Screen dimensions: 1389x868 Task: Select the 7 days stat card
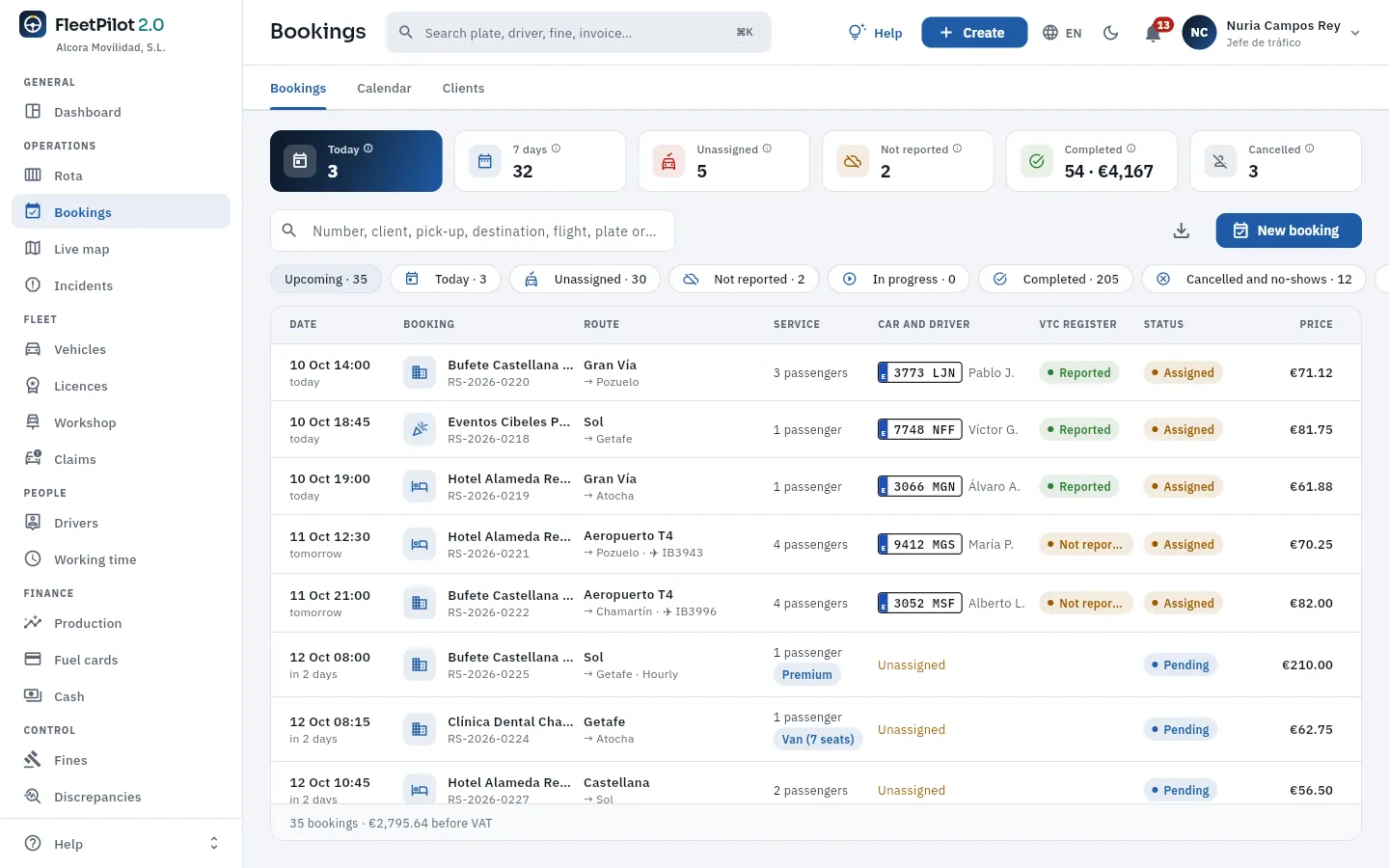tap(540, 161)
